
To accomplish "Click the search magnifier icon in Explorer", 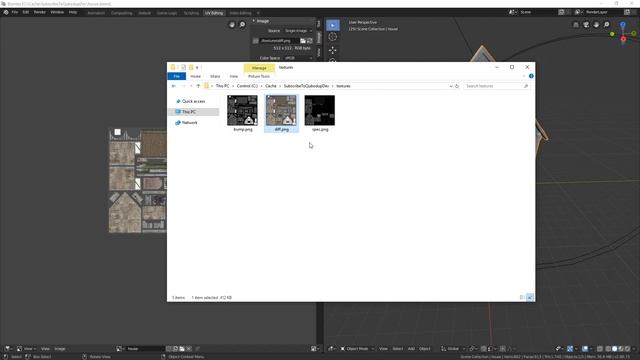I will tap(526, 86).
